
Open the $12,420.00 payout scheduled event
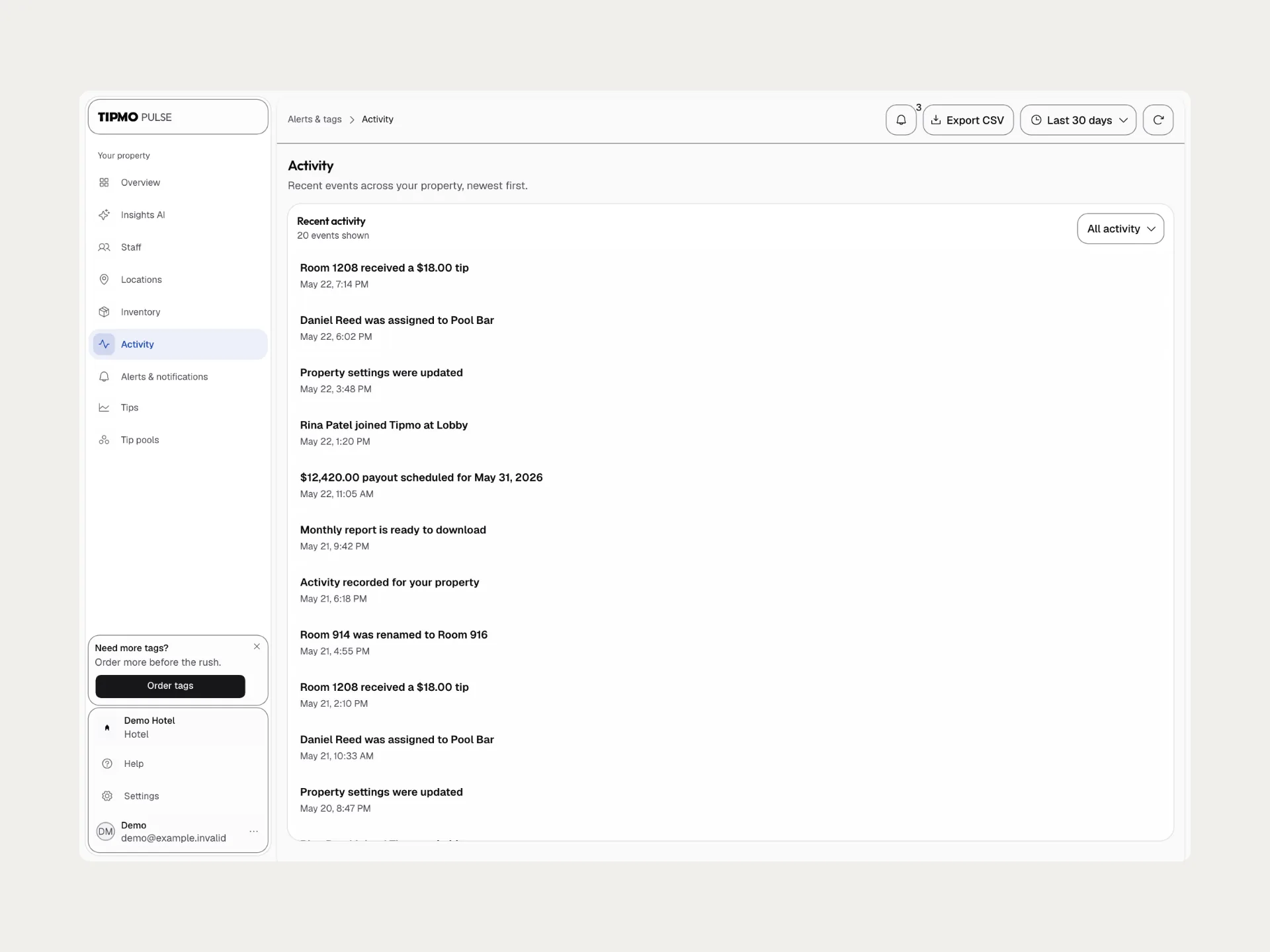[730, 485]
